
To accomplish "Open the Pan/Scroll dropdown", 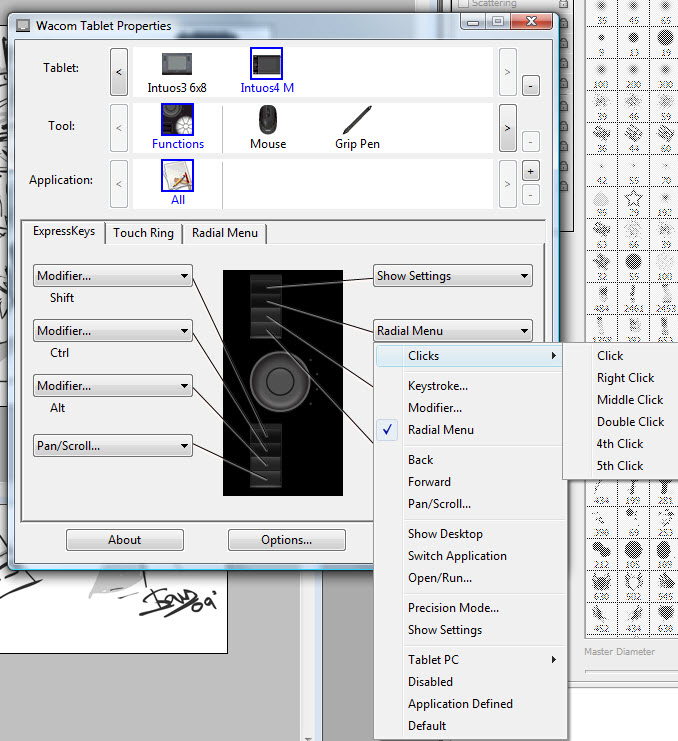I will (x=113, y=446).
